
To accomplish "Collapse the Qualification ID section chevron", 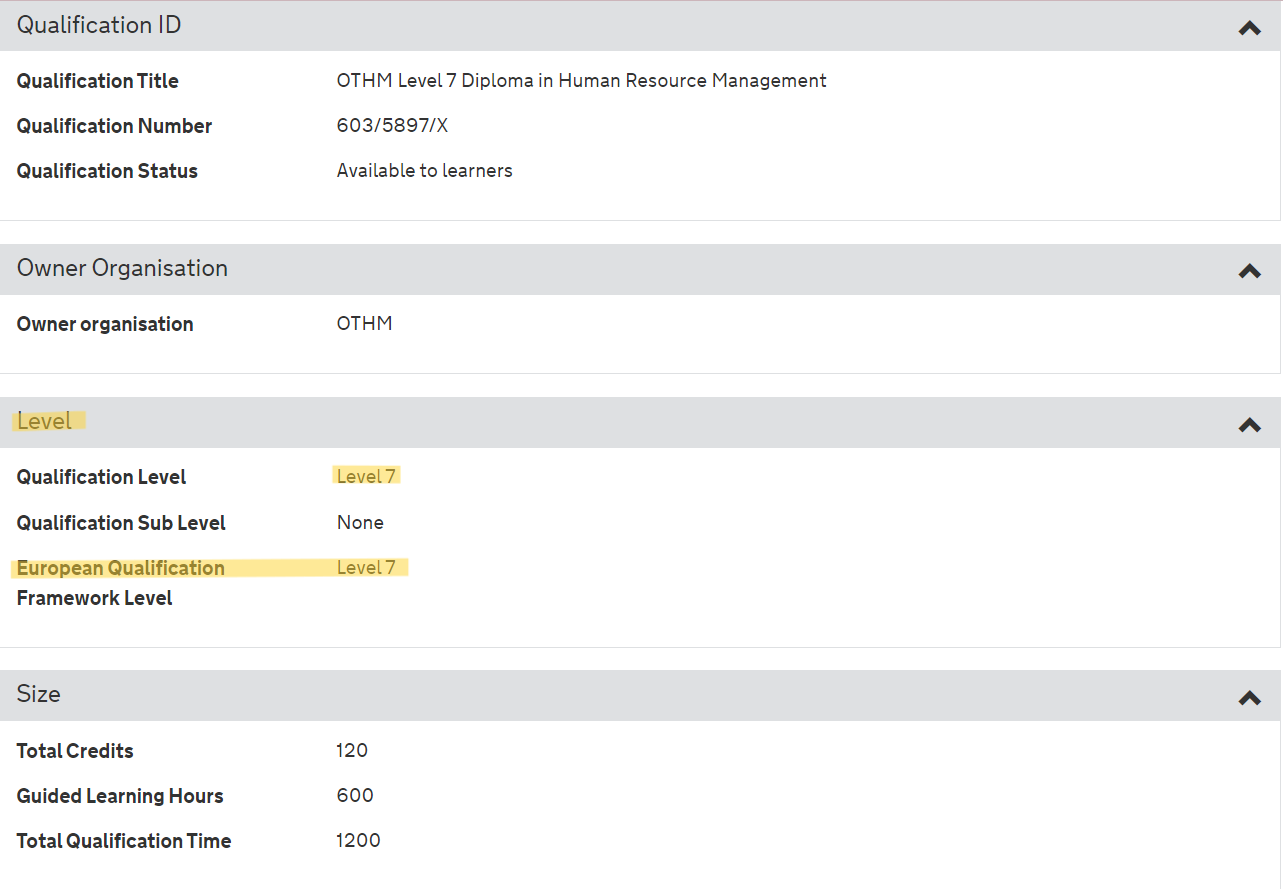I will click(x=1249, y=28).
